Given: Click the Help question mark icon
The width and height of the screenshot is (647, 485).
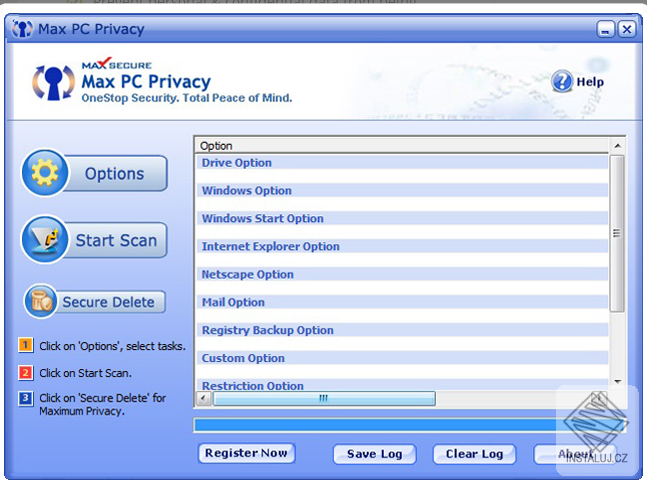Looking at the screenshot, I should click(x=562, y=81).
